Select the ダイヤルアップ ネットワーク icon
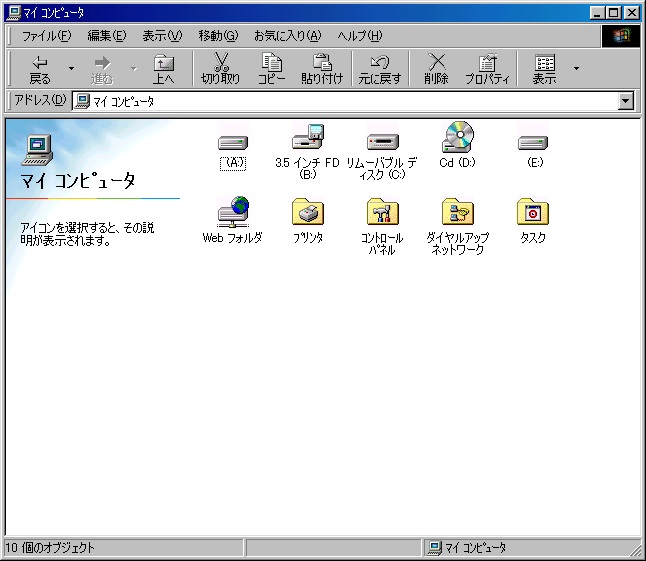The width and height of the screenshot is (646, 561). tap(457, 212)
